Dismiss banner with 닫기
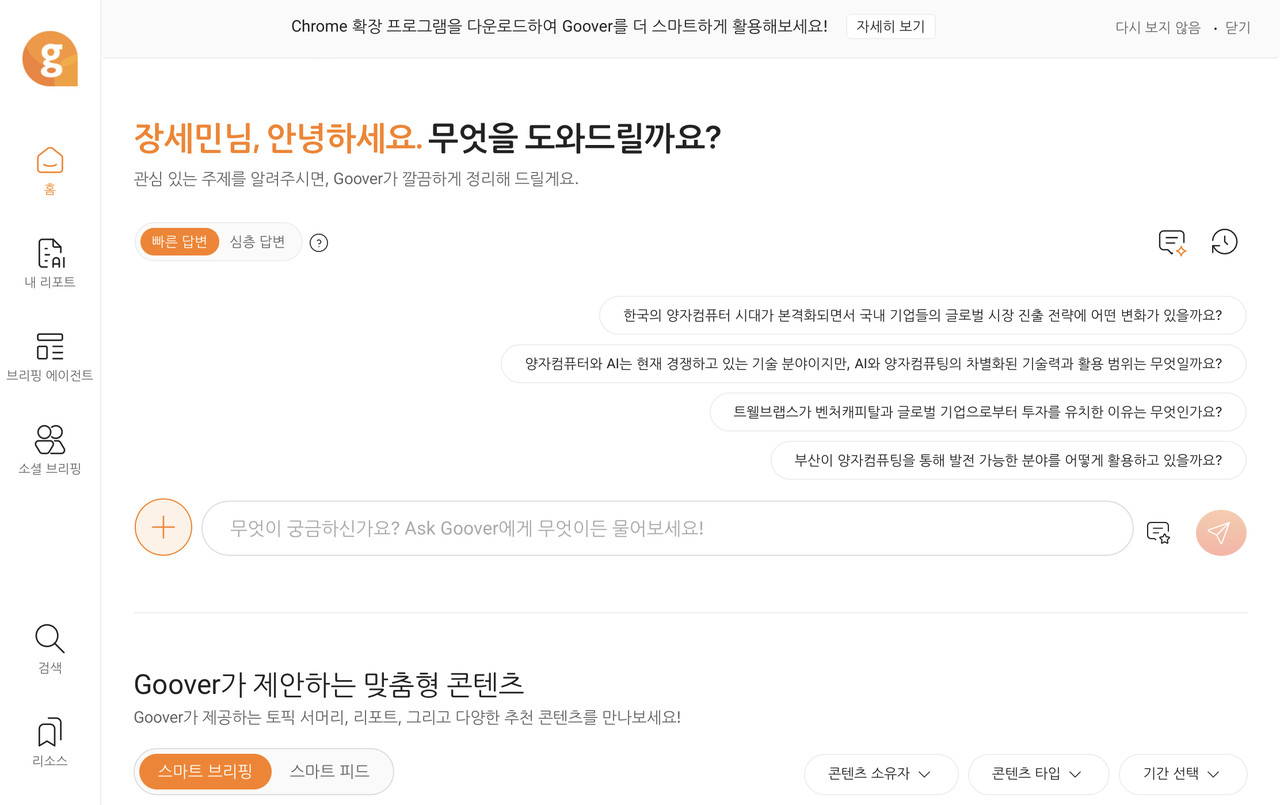 (1238, 28)
